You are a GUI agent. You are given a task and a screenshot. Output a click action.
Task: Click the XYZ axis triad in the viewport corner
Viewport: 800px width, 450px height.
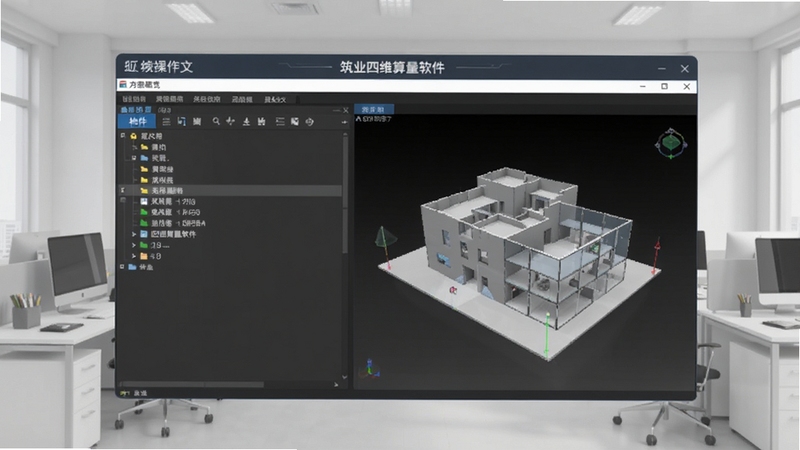tap(371, 368)
